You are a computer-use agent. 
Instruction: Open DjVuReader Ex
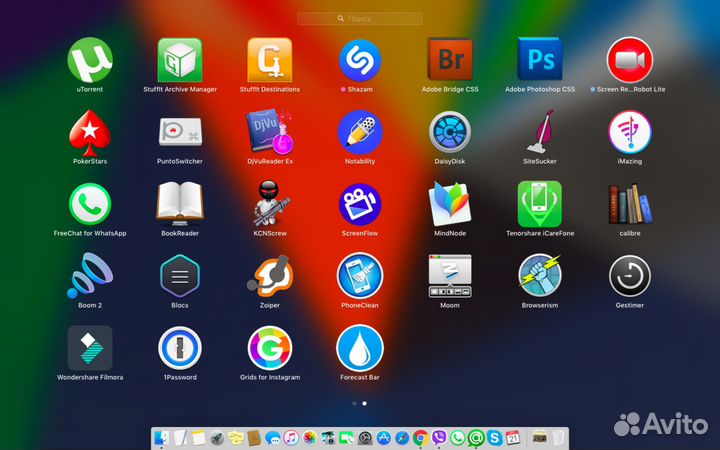click(270, 132)
